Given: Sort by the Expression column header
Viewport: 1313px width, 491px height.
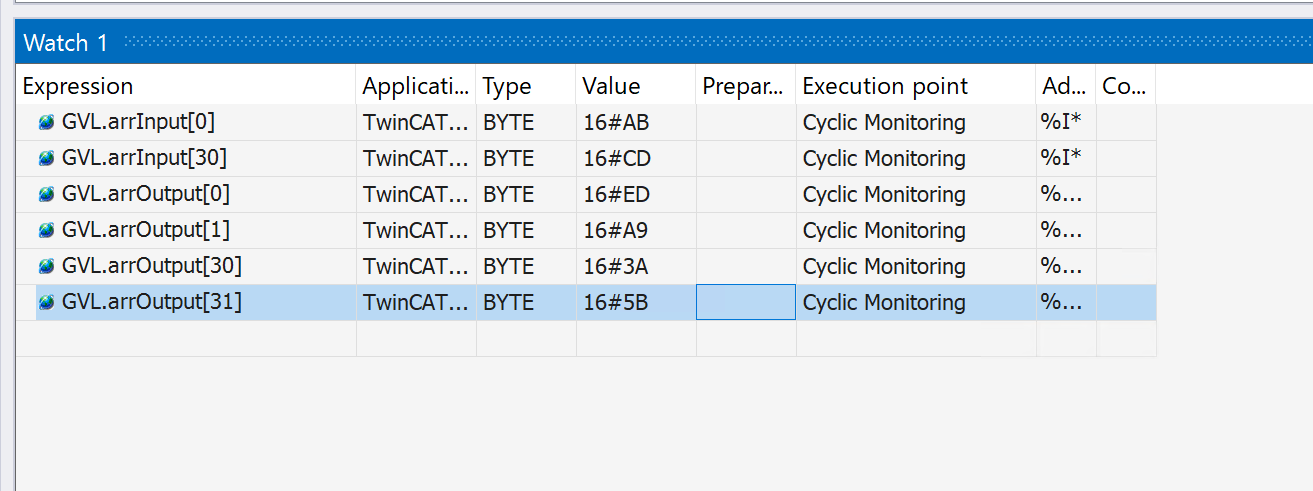Looking at the screenshot, I should (78, 86).
